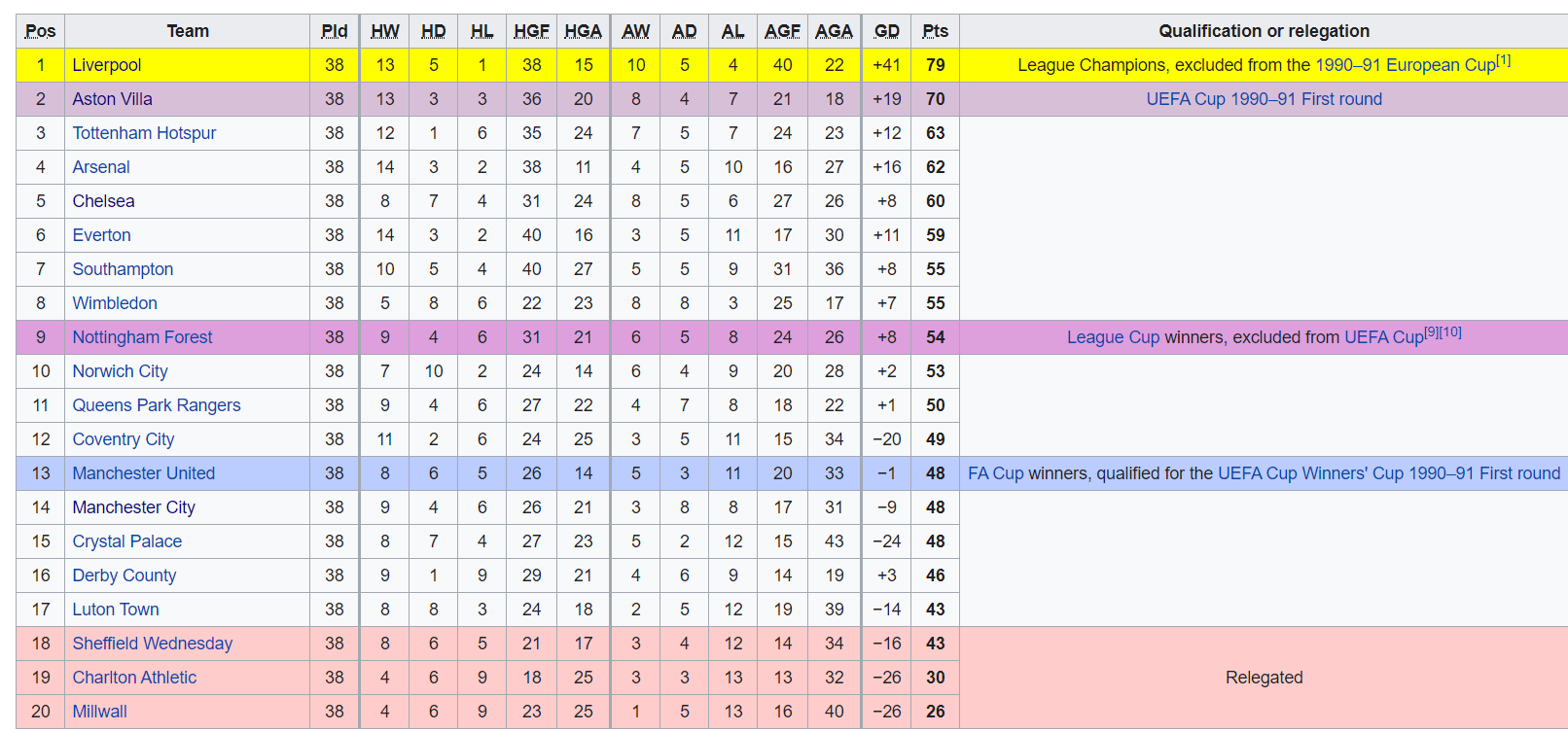This screenshot has width=1568, height=732.
Task: Open the UEFA Cup 1990–91 First round link
Action: point(1264,99)
